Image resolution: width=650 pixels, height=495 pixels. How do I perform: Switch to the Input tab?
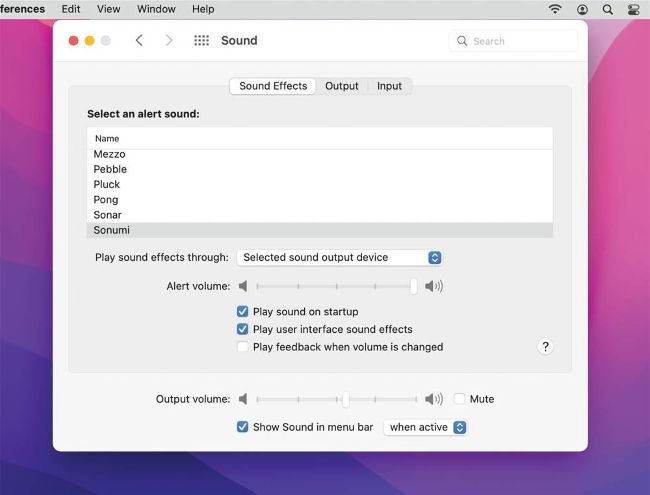tap(389, 86)
